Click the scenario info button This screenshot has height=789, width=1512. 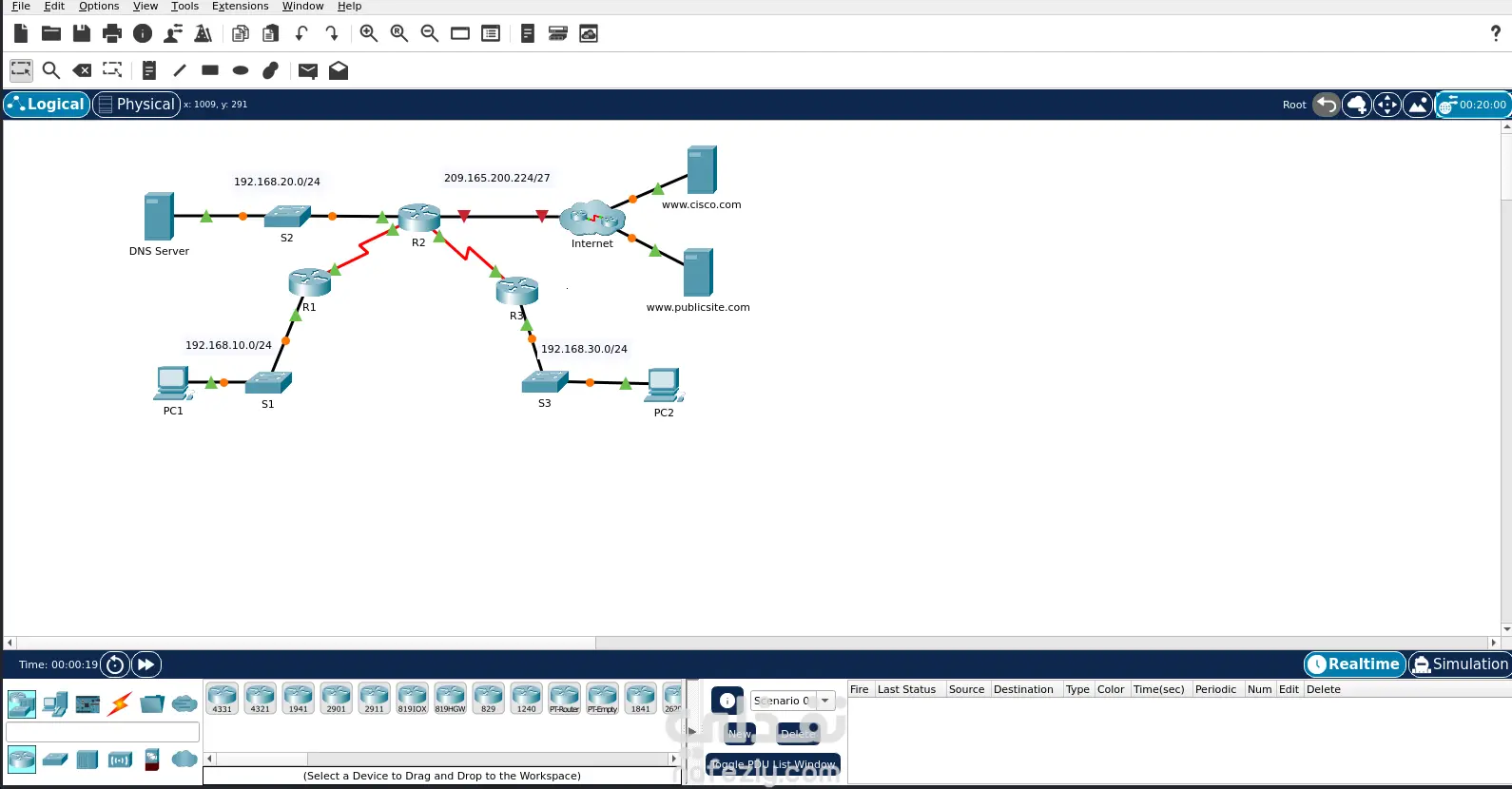point(727,701)
